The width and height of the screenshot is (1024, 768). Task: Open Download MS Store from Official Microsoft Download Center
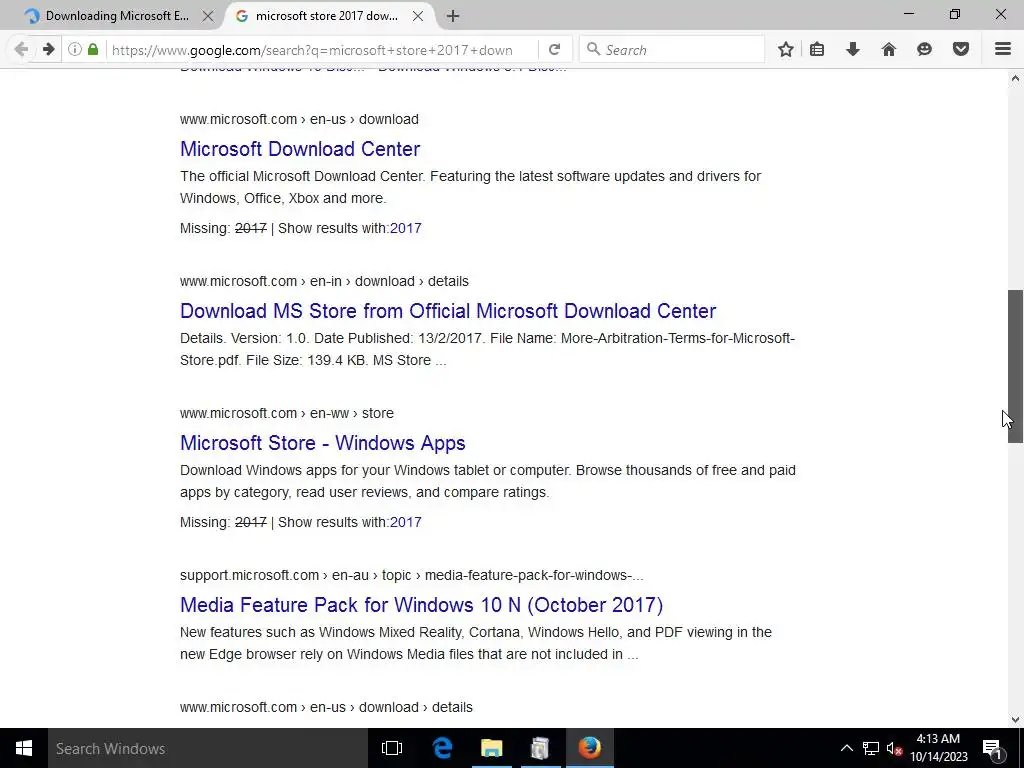(x=448, y=311)
